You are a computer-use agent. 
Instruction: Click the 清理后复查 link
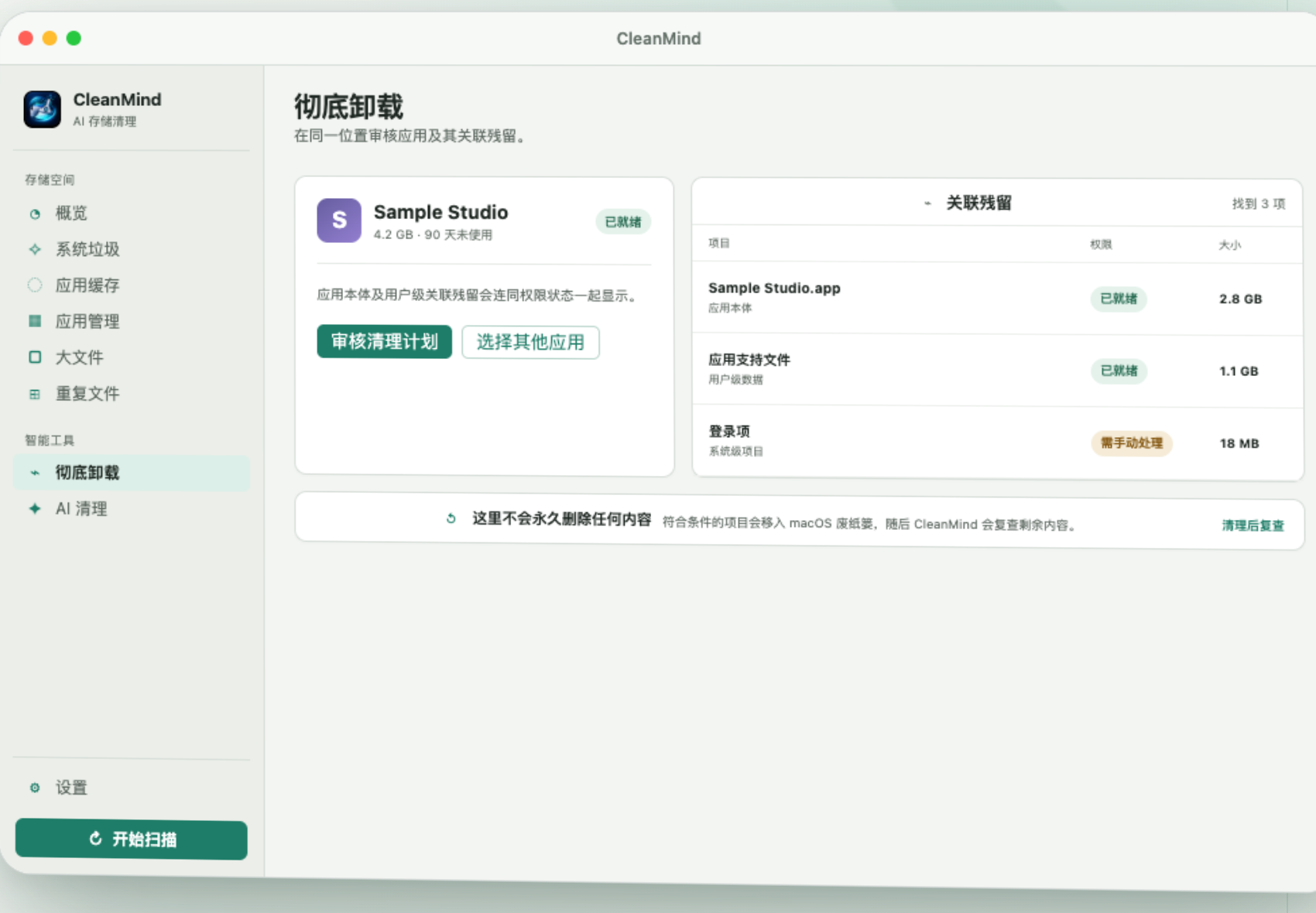1253,525
